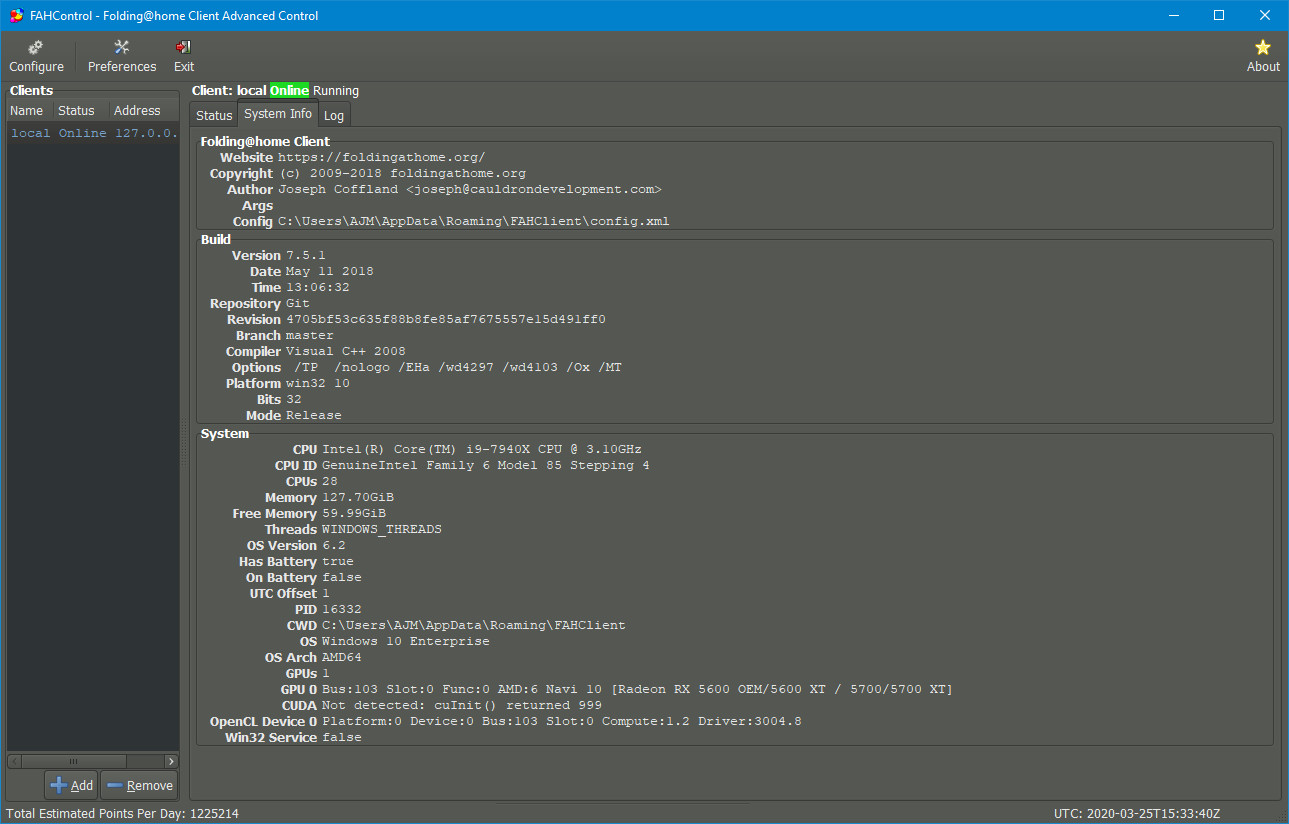
Task: Click the Author Joseph Coffland value
Action: pyautogui.click(x=469, y=189)
